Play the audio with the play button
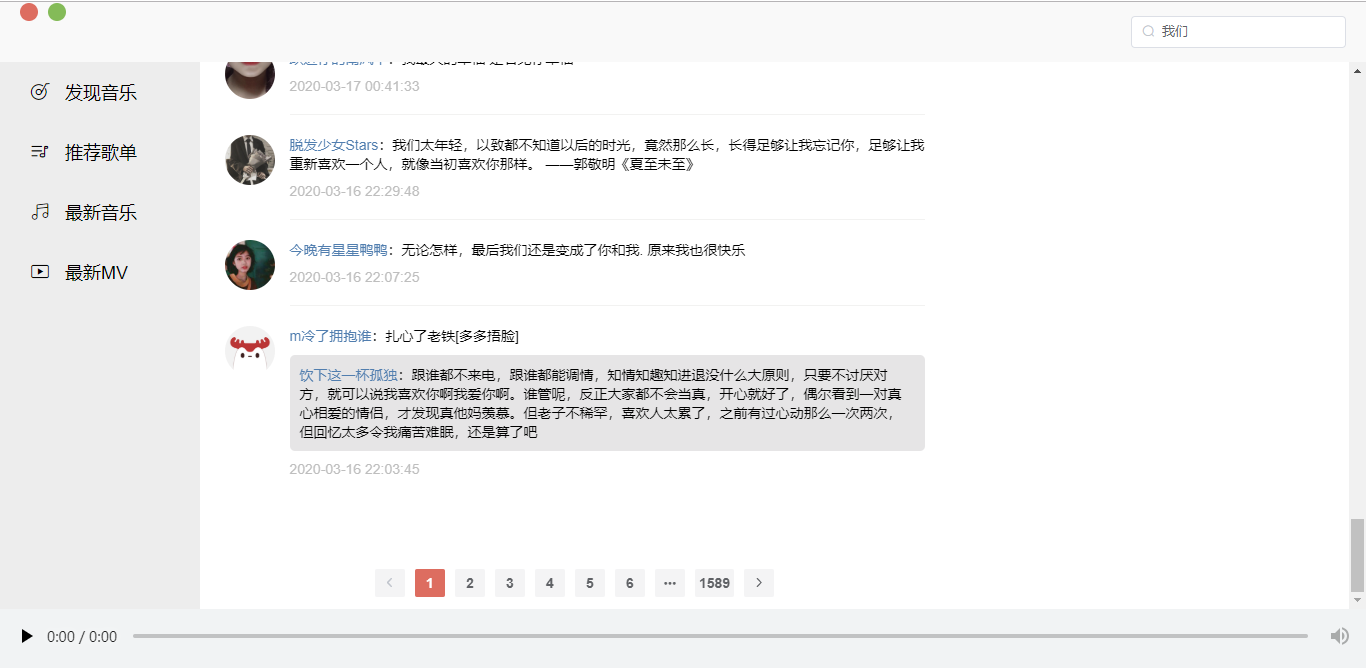1366x668 pixels. [27, 636]
